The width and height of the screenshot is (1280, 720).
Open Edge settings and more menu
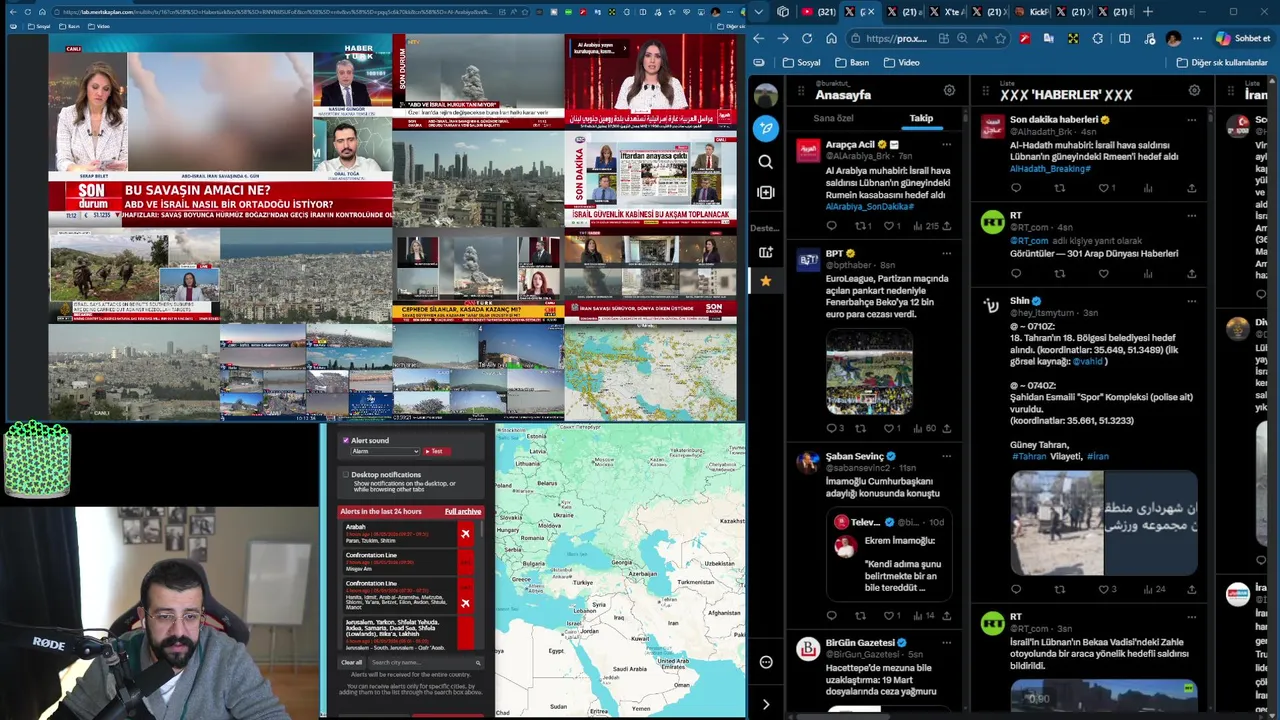pos(1198,38)
